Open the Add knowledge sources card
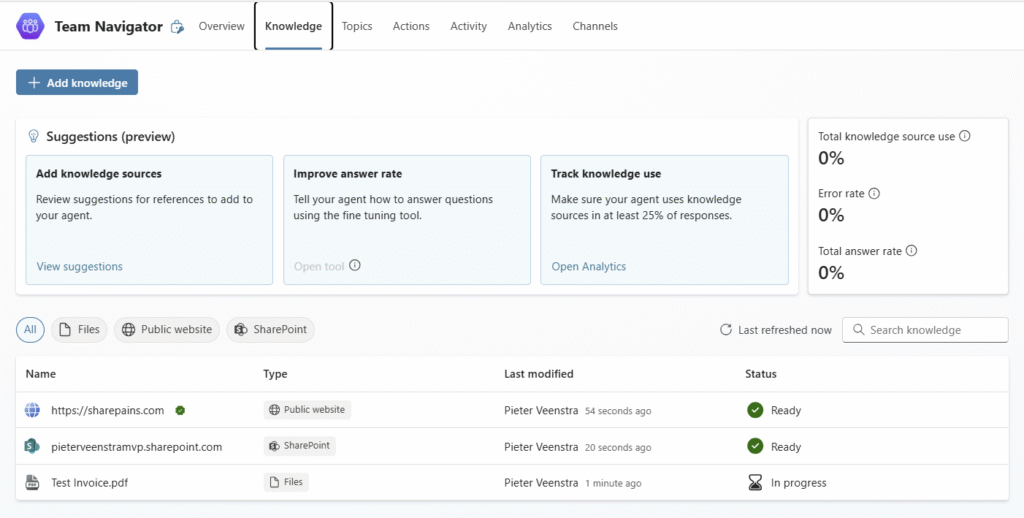Viewport: 1024px width, 518px height. [x=149, y=219]
